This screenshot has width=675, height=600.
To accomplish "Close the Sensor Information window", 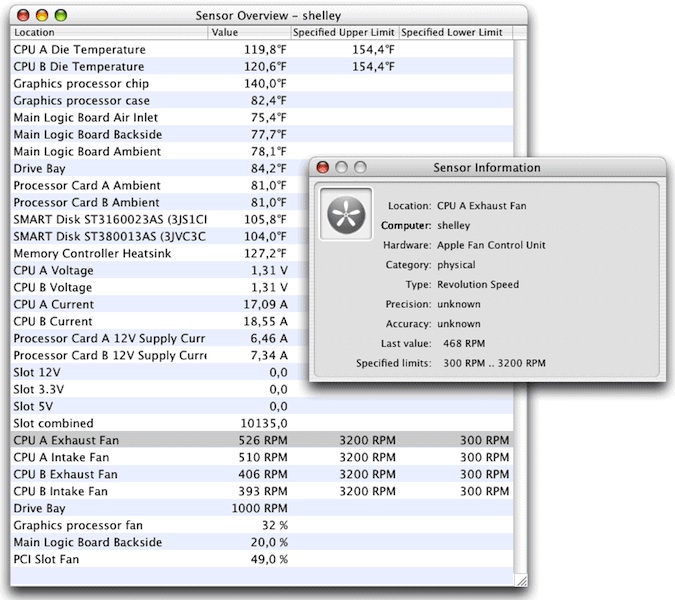I will point(323,168).
